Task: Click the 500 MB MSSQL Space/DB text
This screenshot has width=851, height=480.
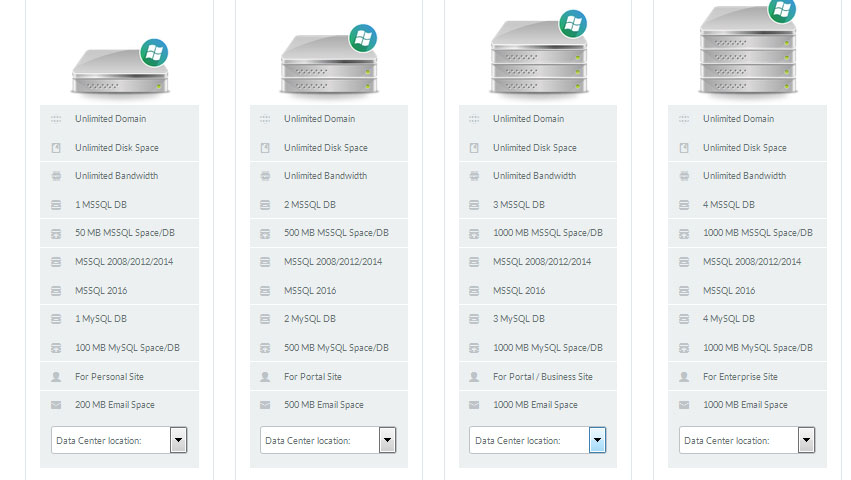Action: [336, 233]
